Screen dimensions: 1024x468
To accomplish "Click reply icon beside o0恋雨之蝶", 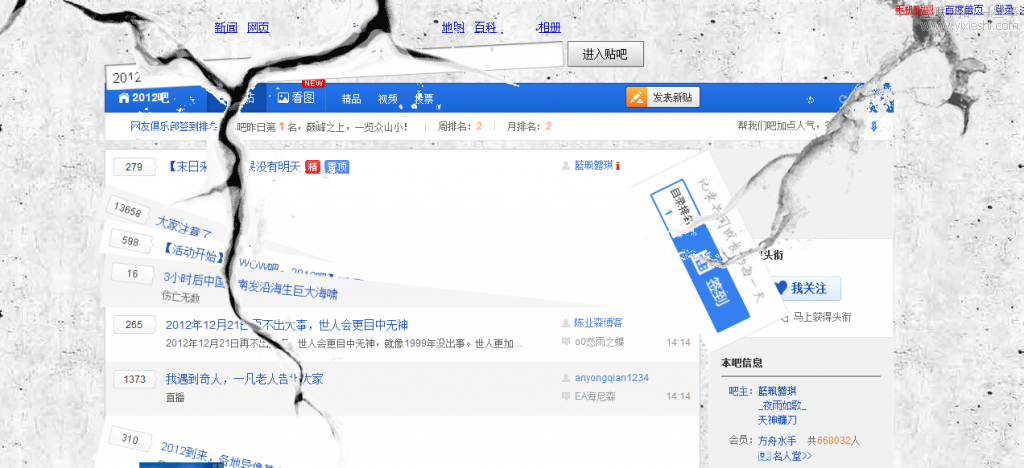I will [x=566, y=341].
